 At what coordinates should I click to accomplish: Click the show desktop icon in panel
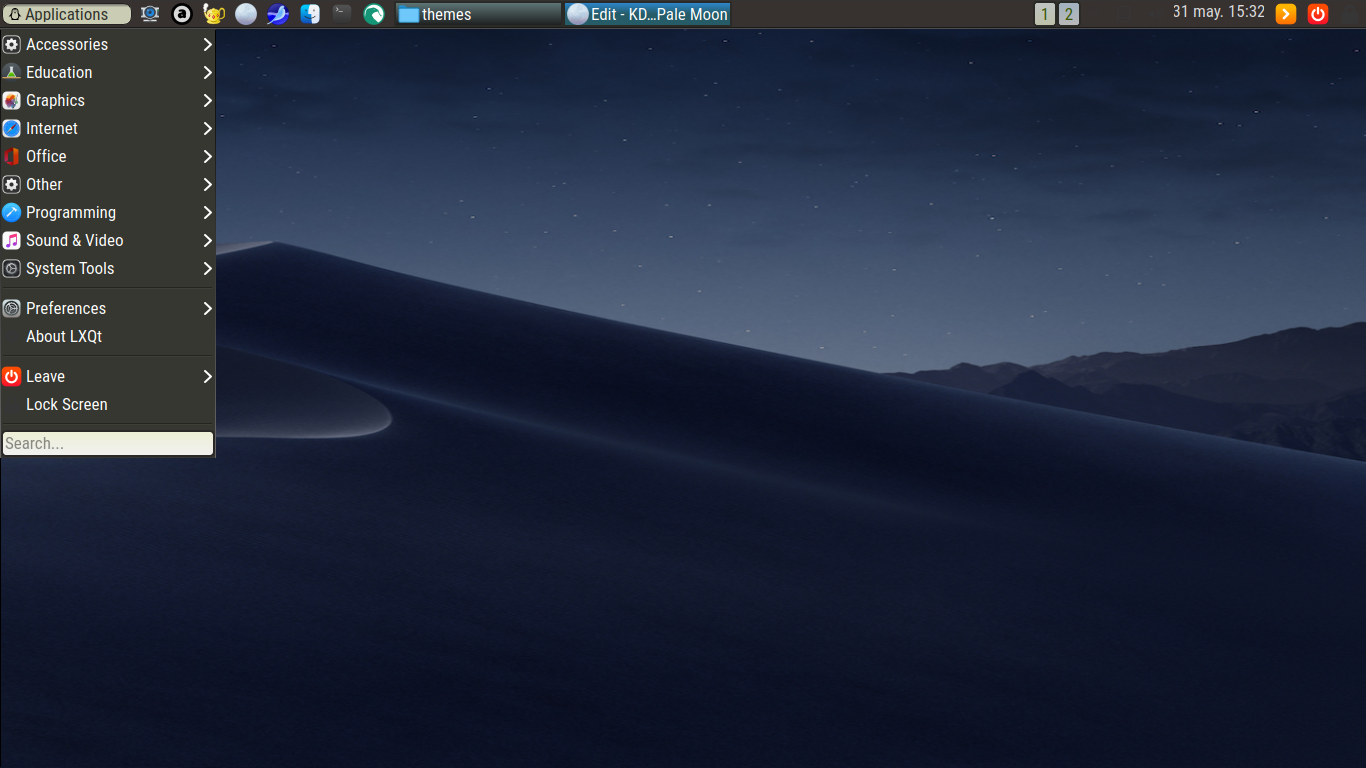pyautogui.click(x=150, y=14)
